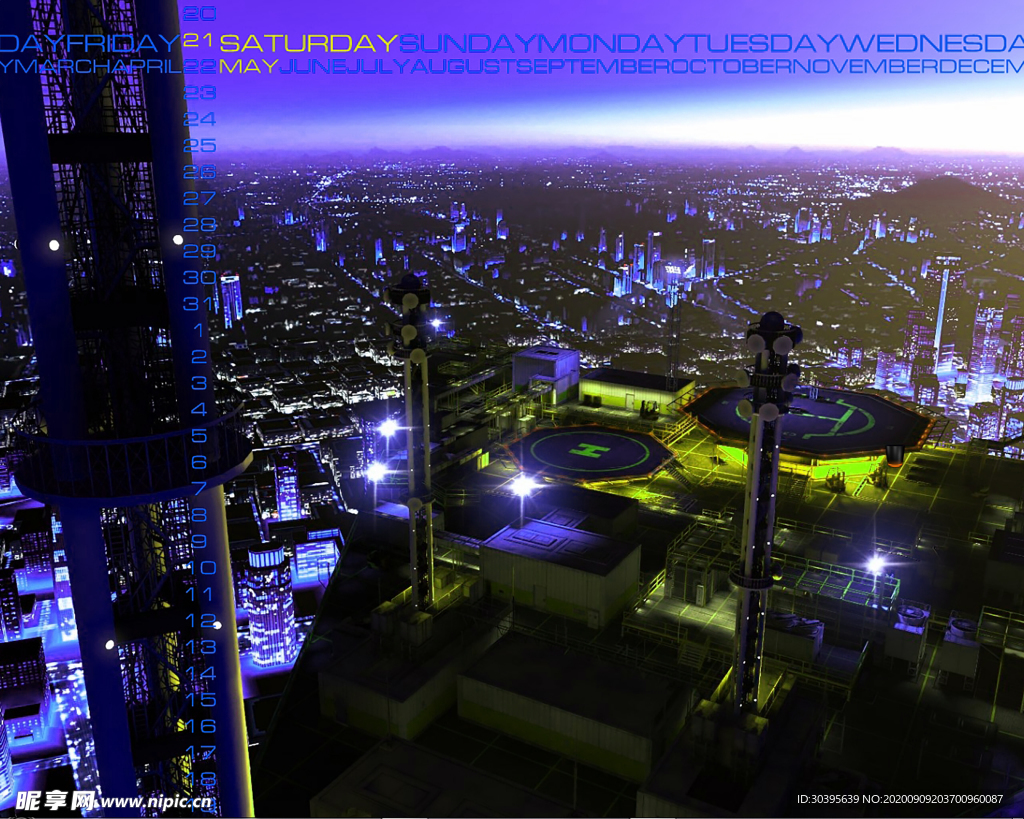Click date 10 in the date column

pos(200,567)
